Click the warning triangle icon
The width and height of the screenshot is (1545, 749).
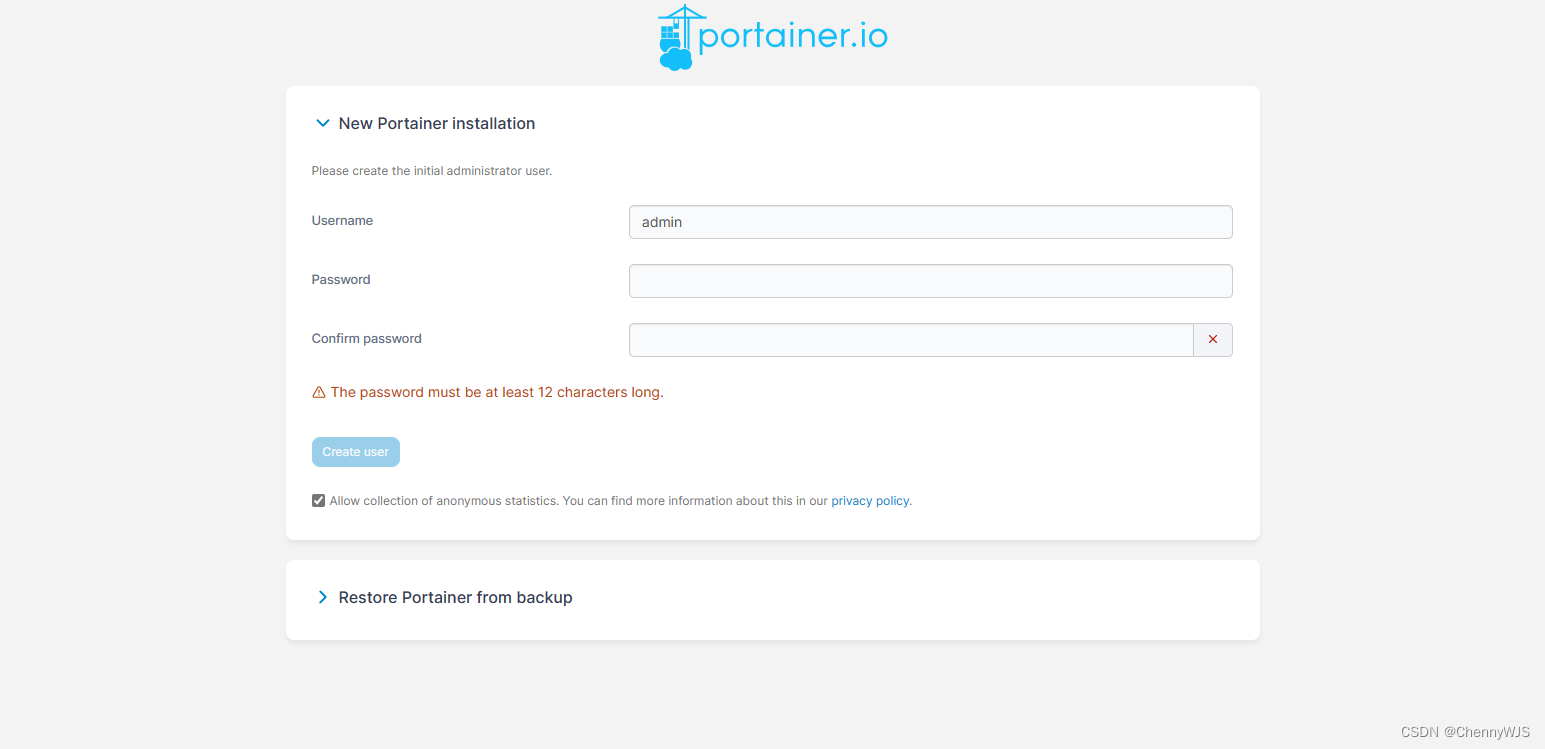coord(319,392)
